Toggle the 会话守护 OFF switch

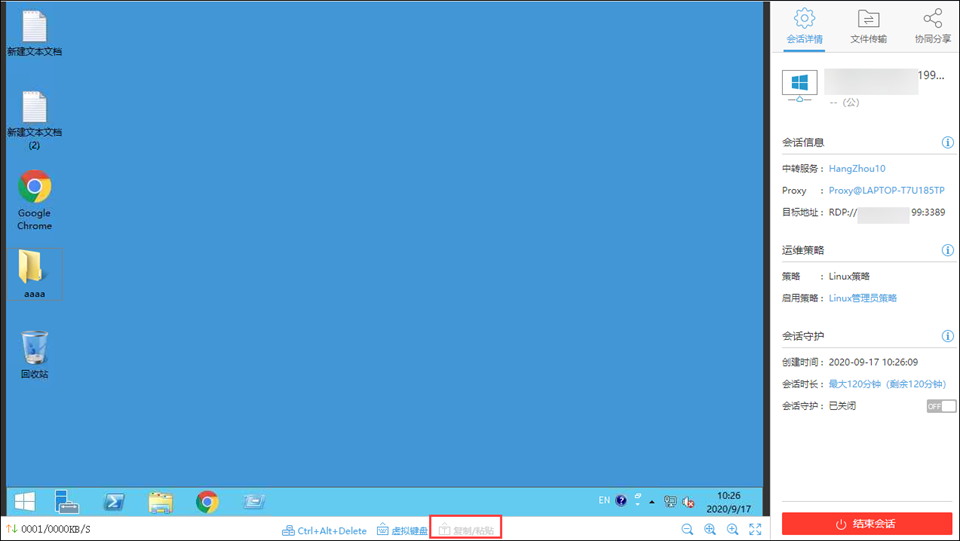(x=941, y=406)
